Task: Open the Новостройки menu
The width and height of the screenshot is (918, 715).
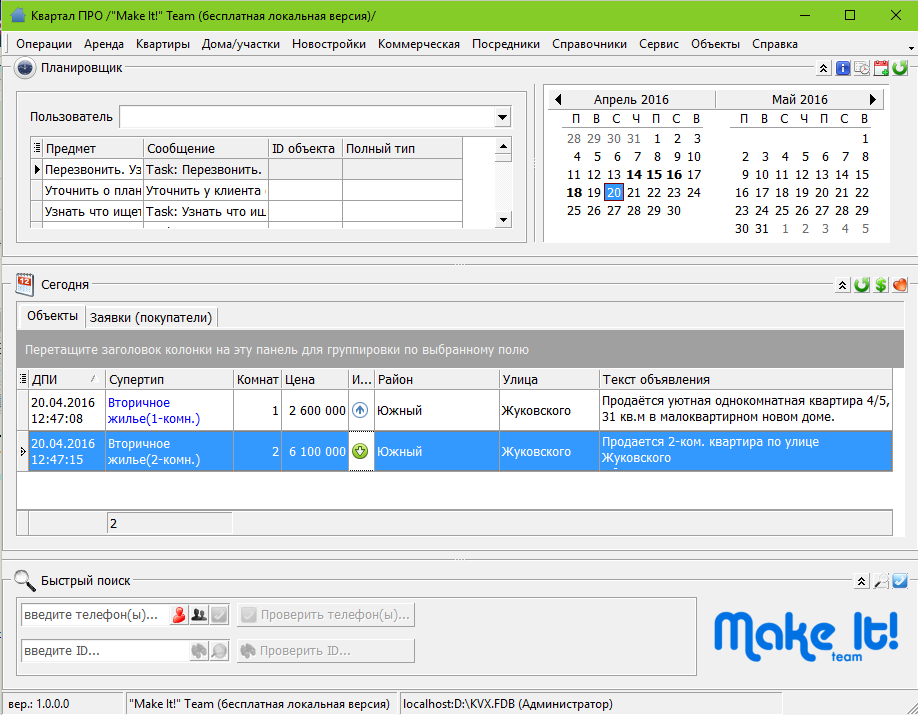Action: click(329, 44)
